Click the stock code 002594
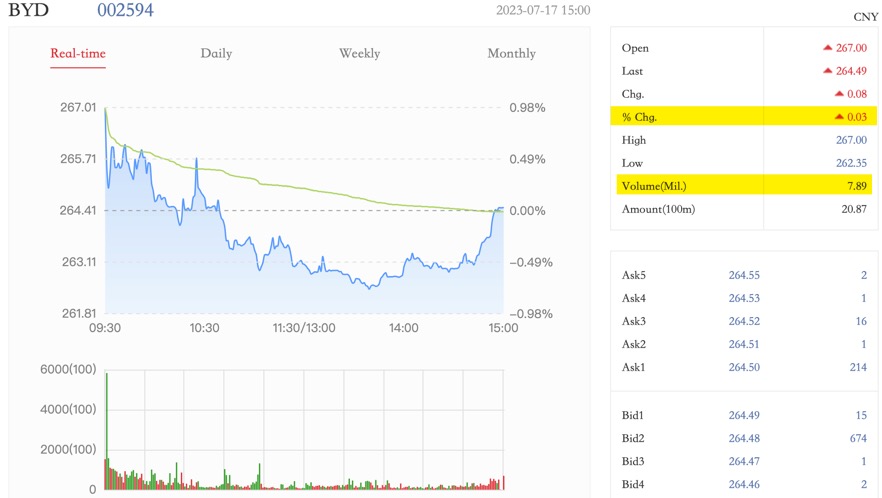882x498 pixels. click(126, 11)
